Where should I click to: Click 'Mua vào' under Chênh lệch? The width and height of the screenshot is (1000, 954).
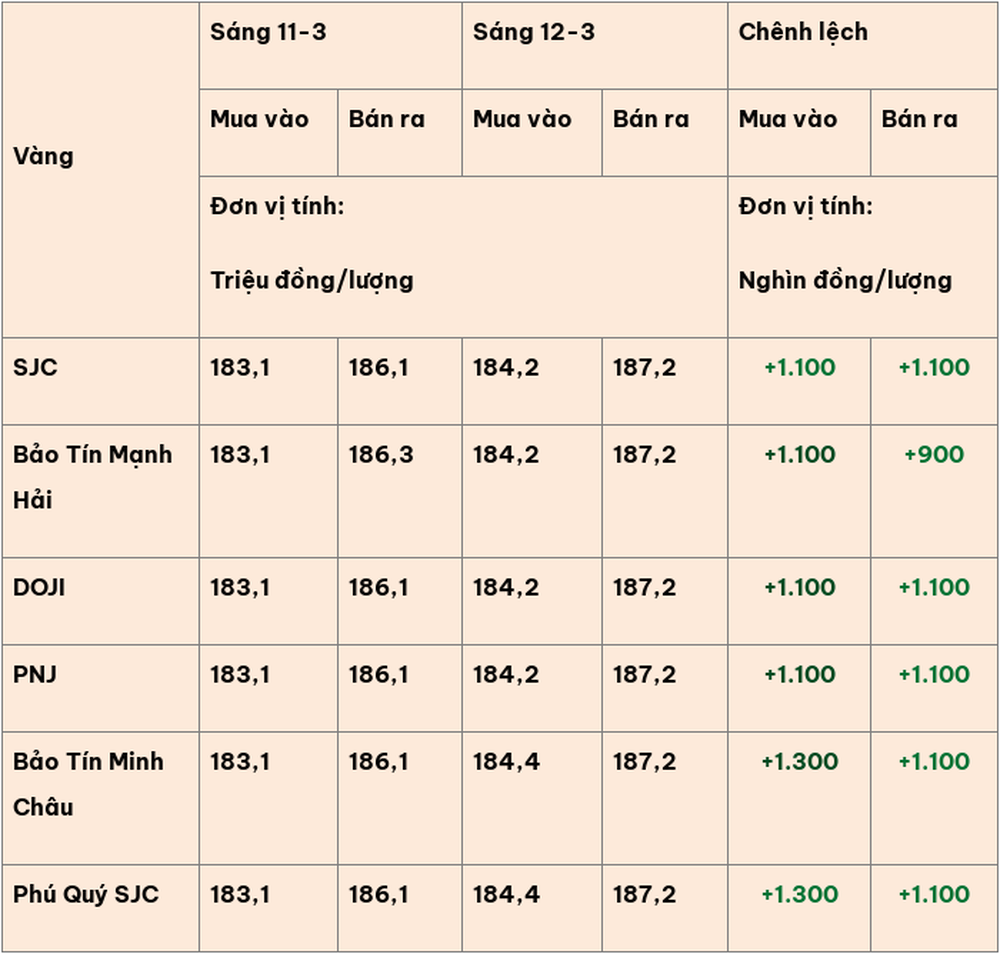pyautogui.click(x=788, y=119)
